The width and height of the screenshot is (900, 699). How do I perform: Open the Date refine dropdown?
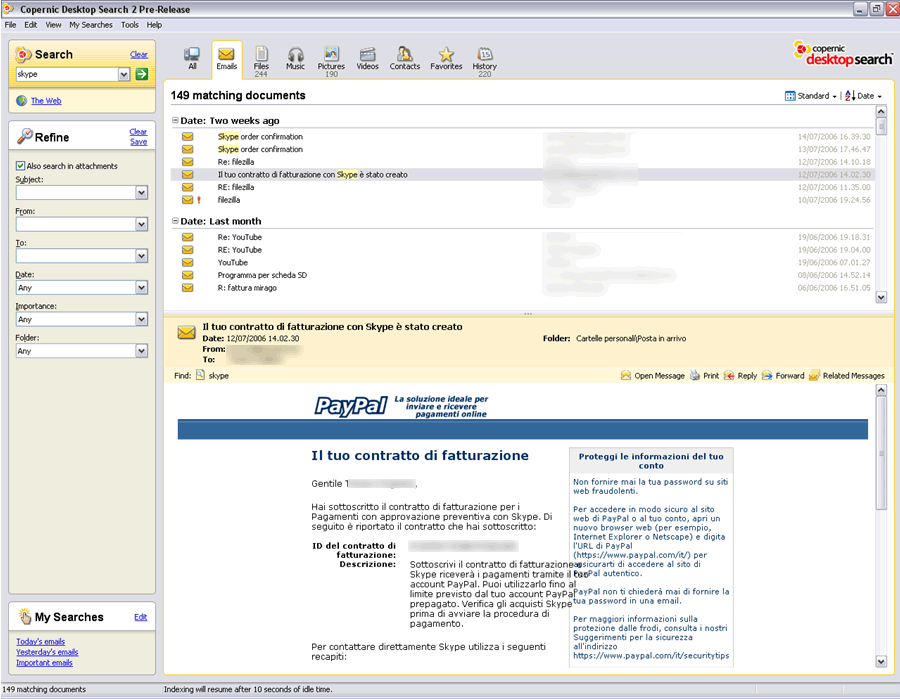(x=141, y=288)
